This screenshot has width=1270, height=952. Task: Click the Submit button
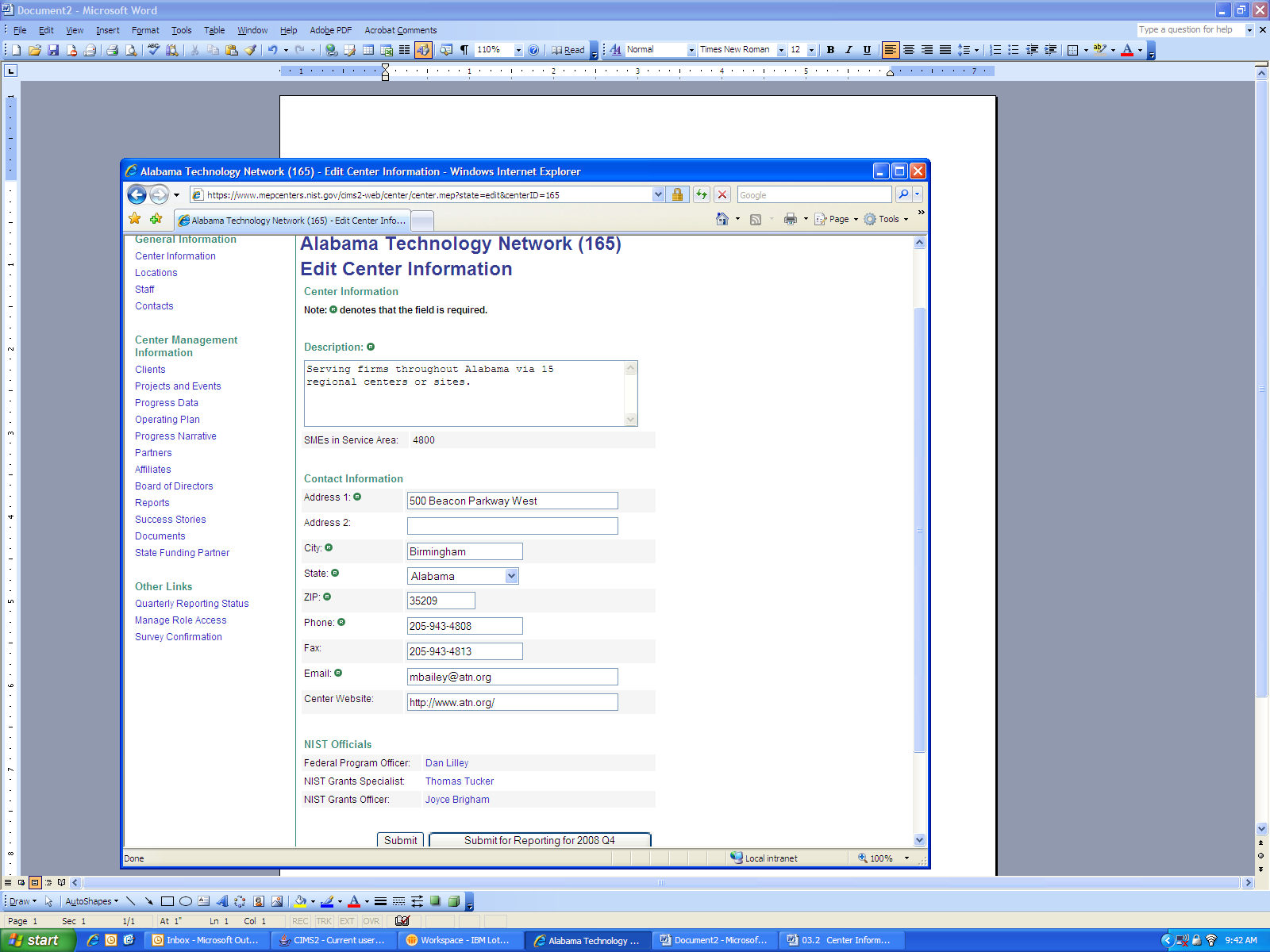(400, 840)
